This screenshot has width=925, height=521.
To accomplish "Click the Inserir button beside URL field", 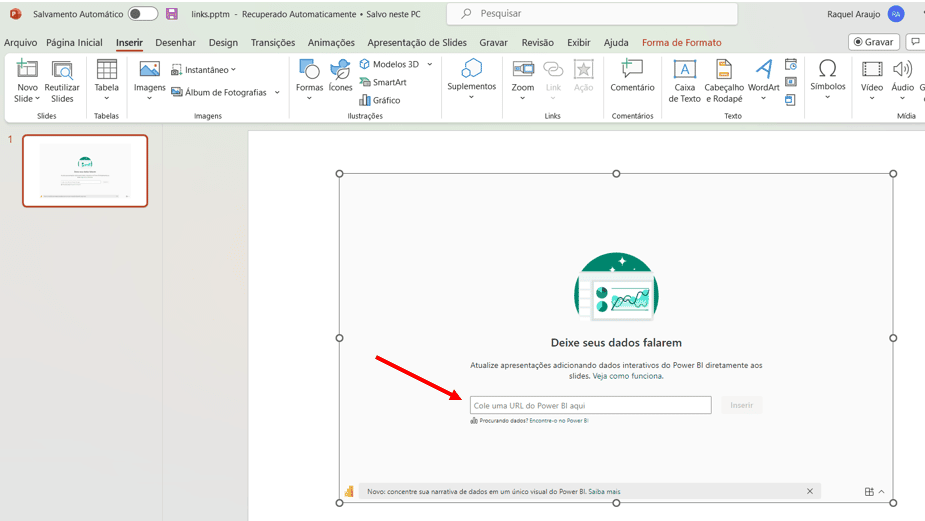I will pyautogui.click(x=742, y=405).
